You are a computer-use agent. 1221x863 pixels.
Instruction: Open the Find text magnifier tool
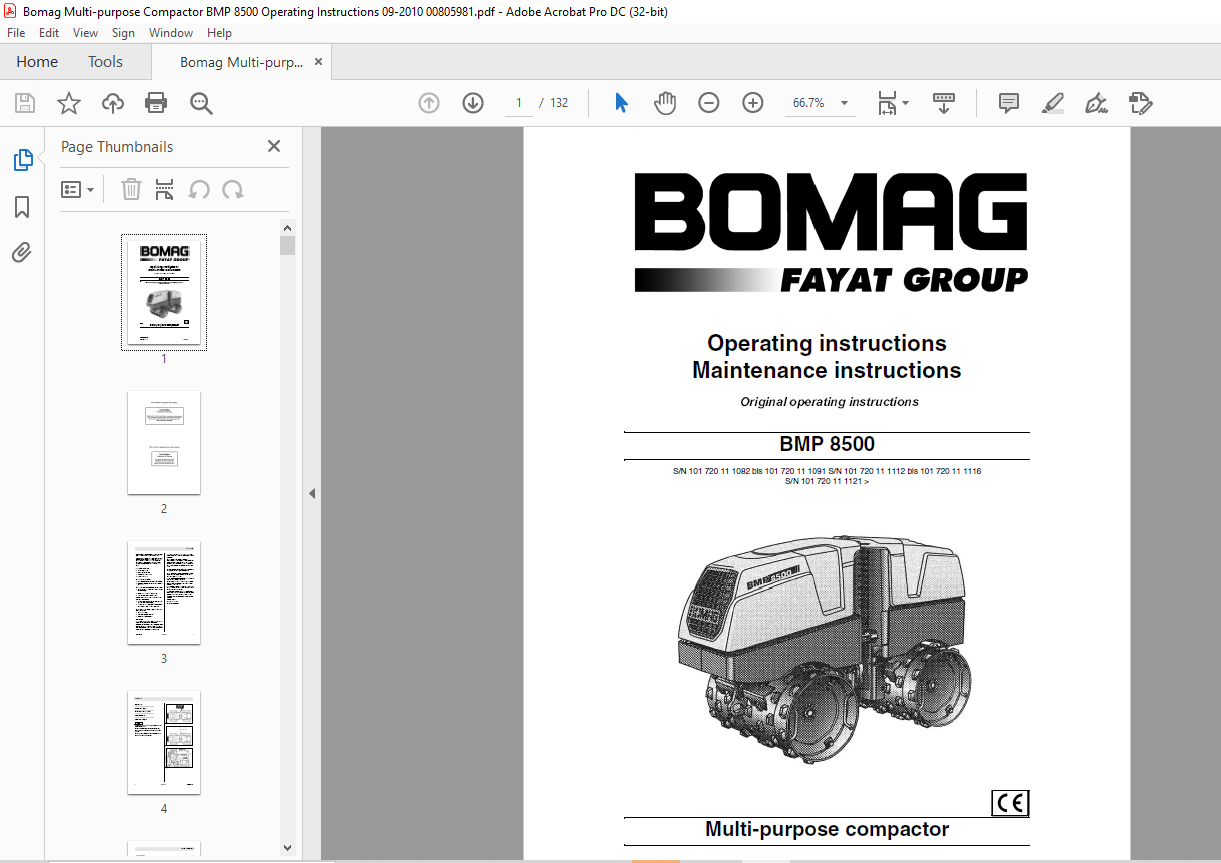click(x=201, y=103)
